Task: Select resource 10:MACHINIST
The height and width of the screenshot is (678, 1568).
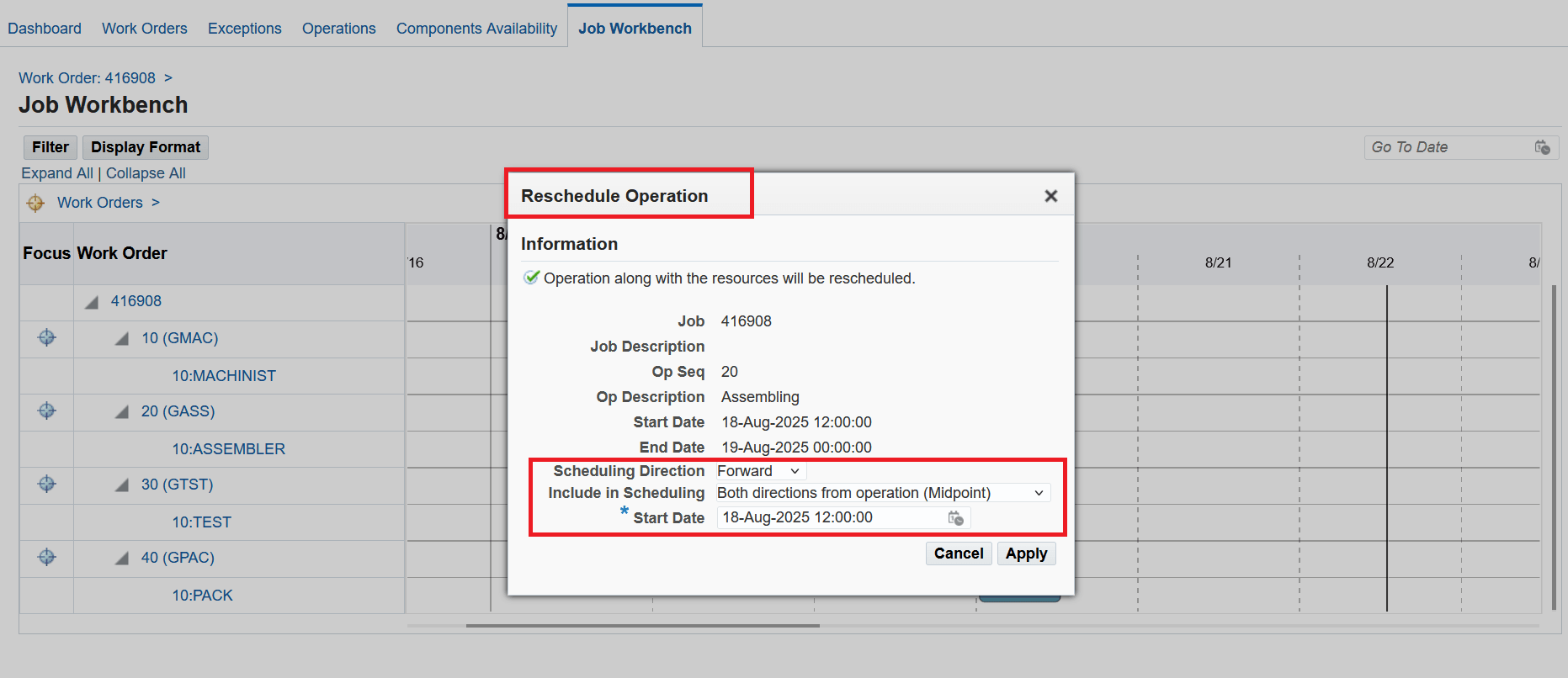Action: pyautogui.click(x=224, y=376)
